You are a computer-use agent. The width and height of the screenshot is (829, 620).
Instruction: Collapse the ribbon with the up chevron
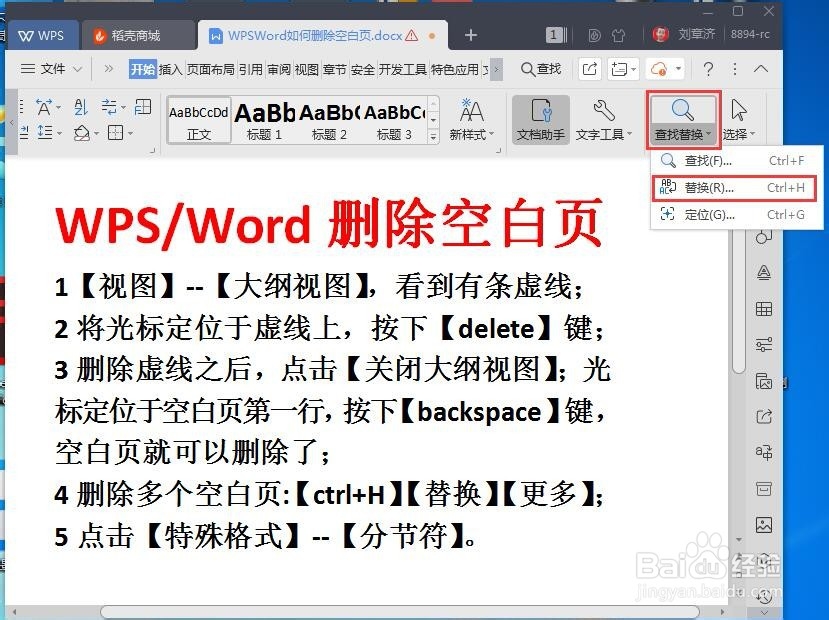(761, 69)
